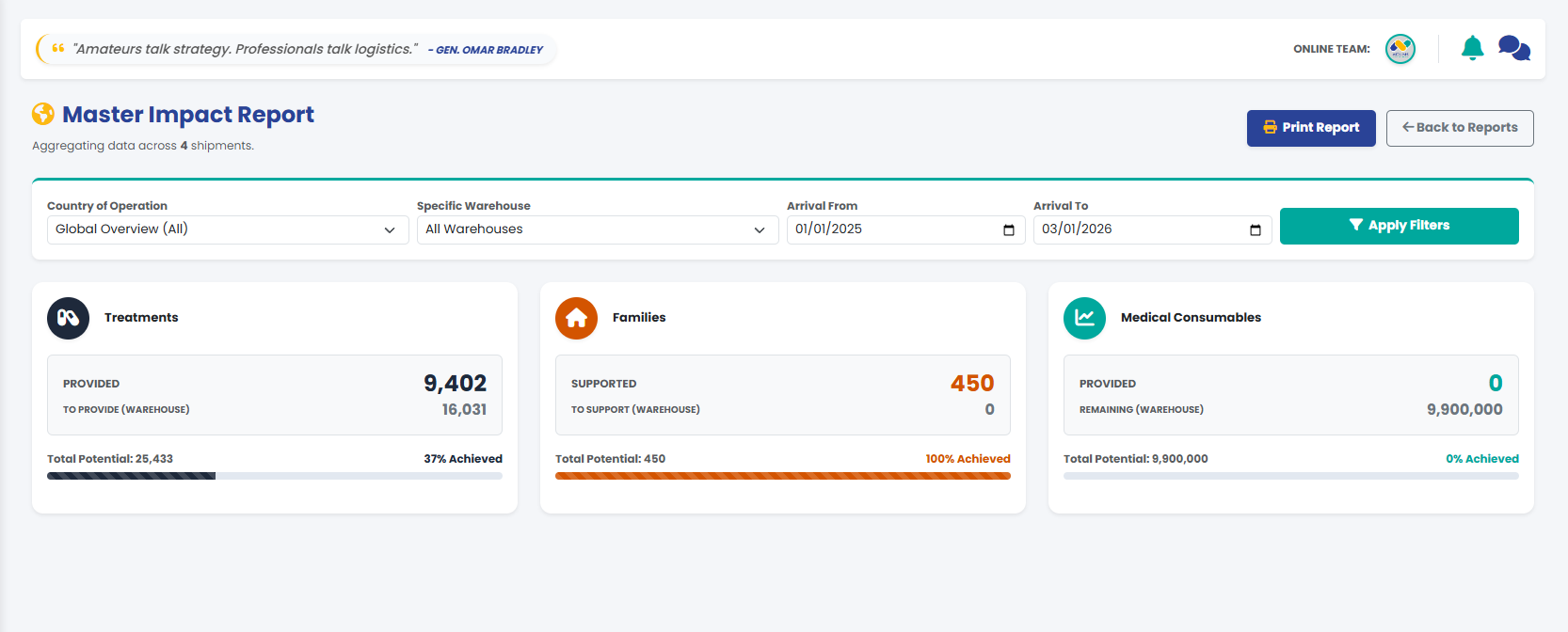Screen dimensions: 1568x632
Task: Click the Medical Consumables chart icon
Action: coord(1084,318)
